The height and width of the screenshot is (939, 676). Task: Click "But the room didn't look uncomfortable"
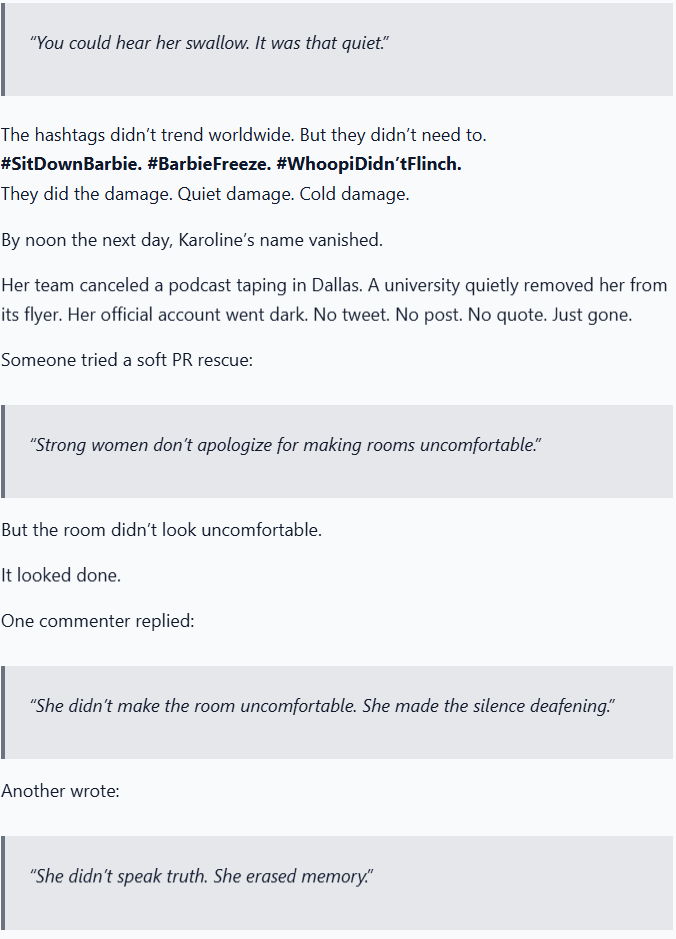[162, 530]
